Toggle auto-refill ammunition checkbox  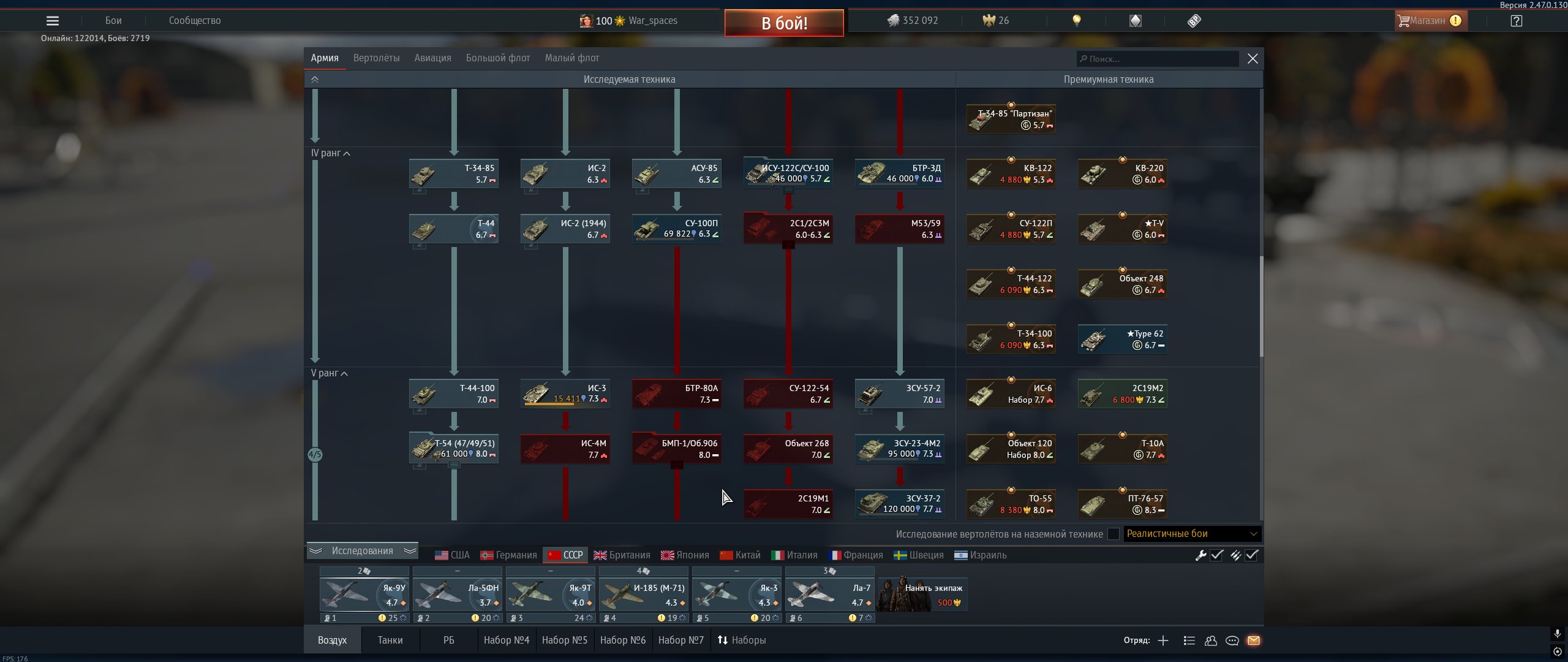tap(1251, 555)
